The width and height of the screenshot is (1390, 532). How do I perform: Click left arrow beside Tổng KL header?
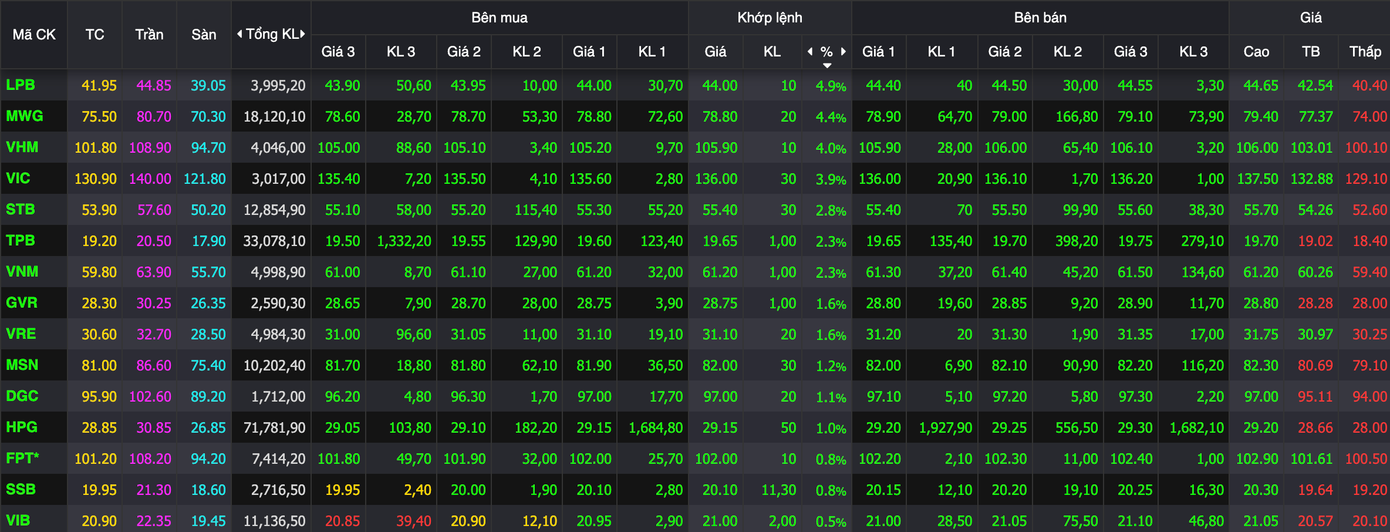pyautogui.click(x=240, y=34)
